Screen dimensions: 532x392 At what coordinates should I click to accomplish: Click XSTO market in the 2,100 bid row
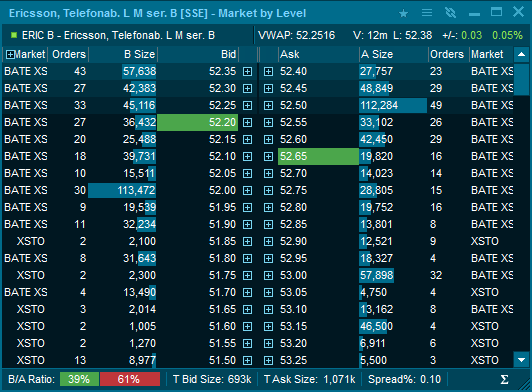[31, 241]
